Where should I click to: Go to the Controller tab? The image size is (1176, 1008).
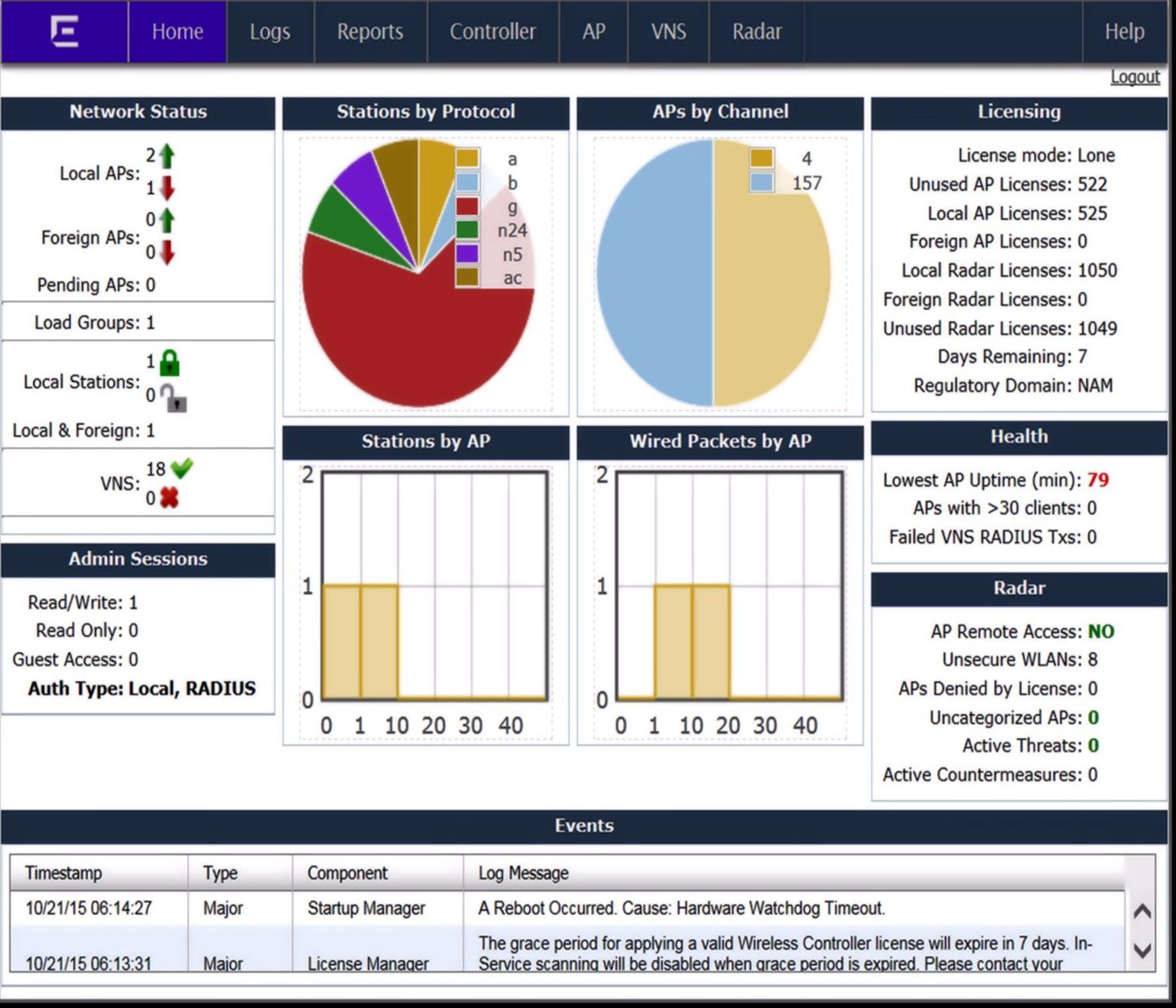pos(493,32)
